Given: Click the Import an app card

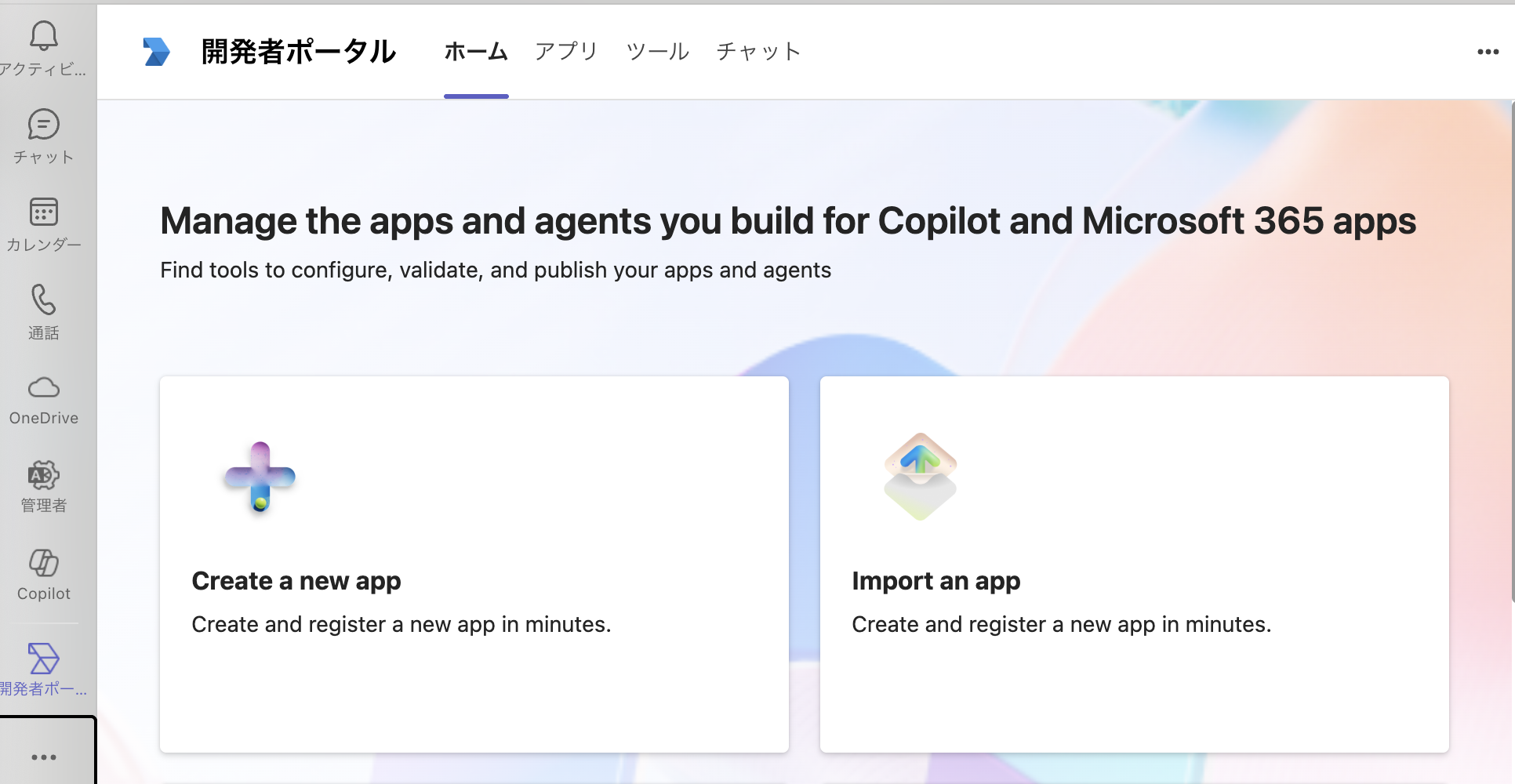Looking at the screenshot, I should click(1134, 564).
